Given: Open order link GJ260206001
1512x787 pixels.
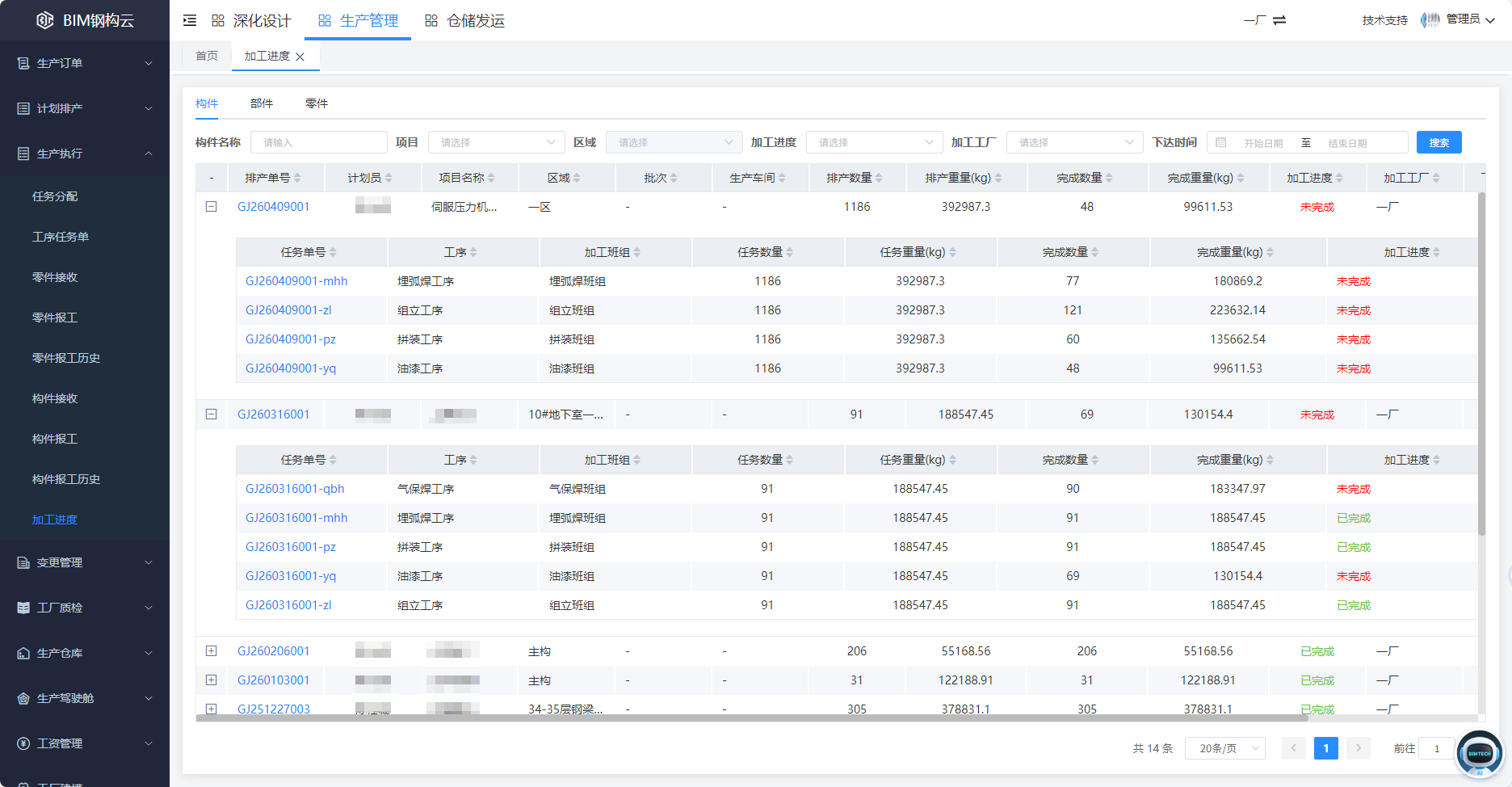Looking at the screenshot, I should pos(274,651).
